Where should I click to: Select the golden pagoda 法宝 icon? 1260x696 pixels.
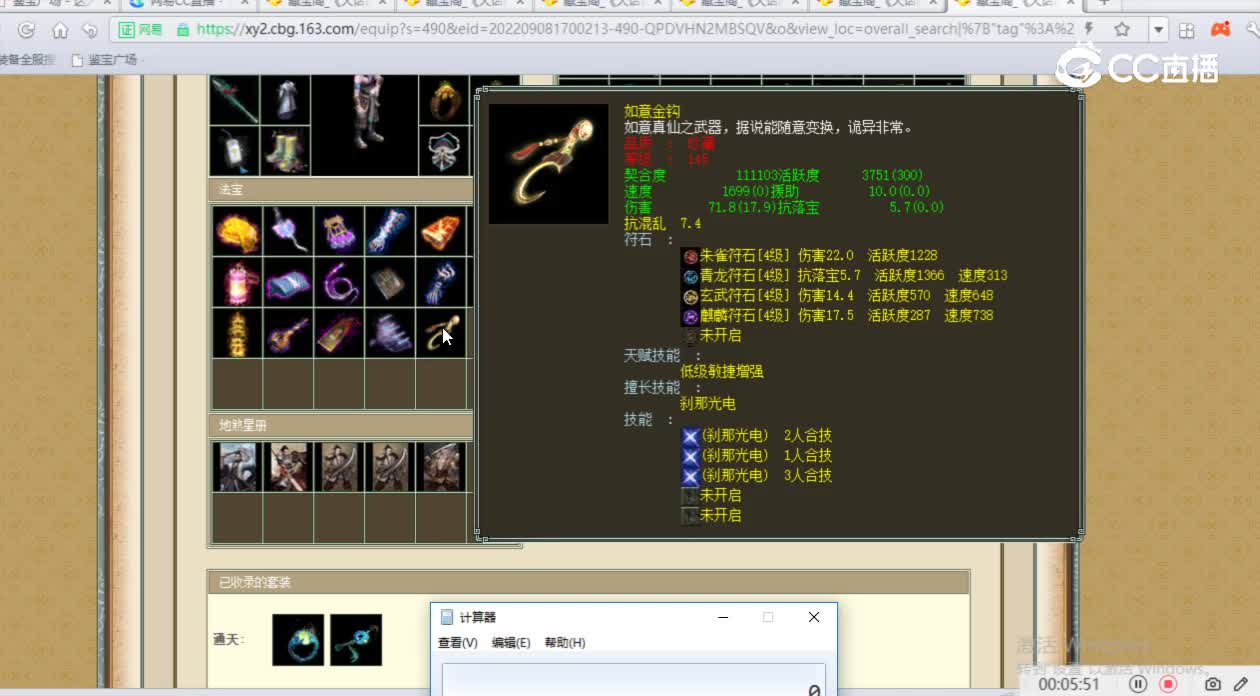pos(237,334)
